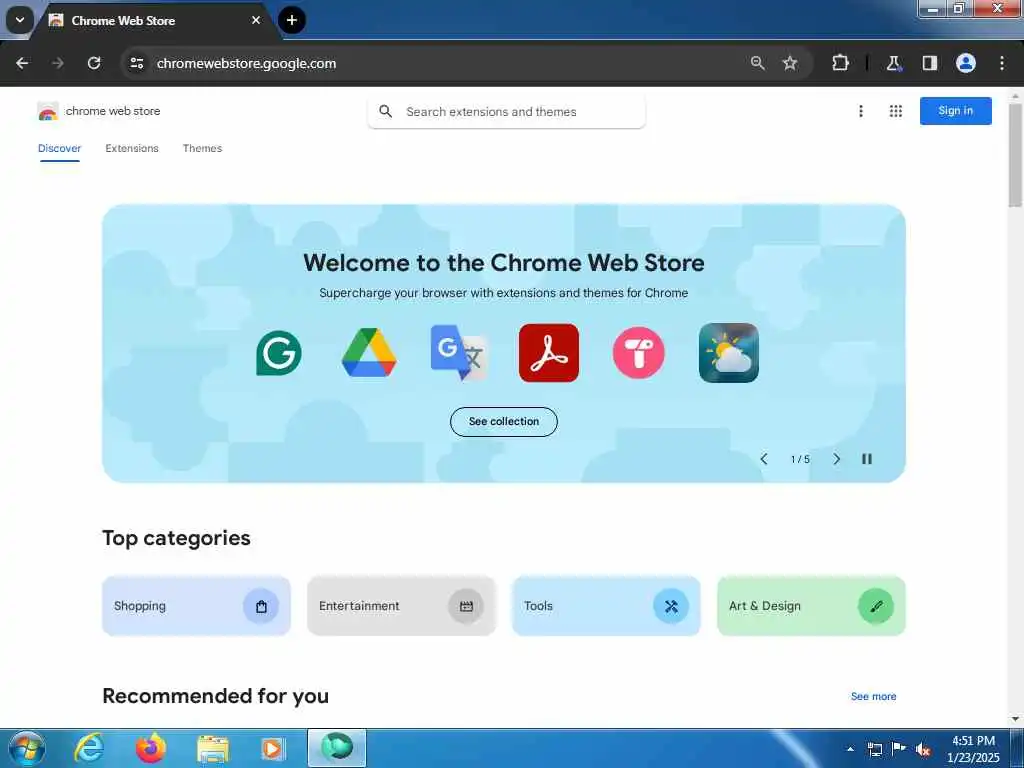1024x768 pixels.
Task: Click the Google Drive icon in banner
Action: point(369,353)
